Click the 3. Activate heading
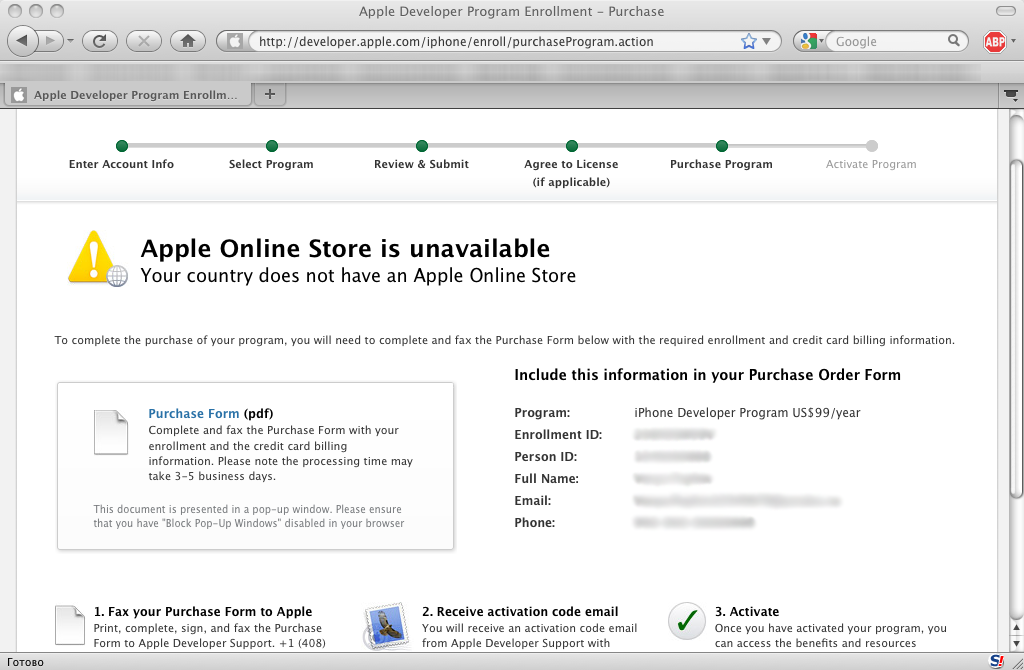This screenshot has width=1024, height=670. coord(746,611)
